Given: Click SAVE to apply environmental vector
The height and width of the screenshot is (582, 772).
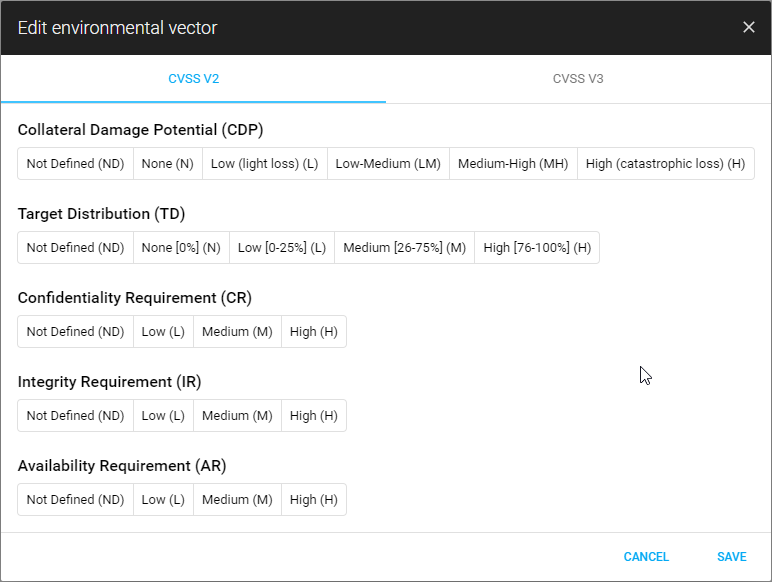Looking at the screenshot, I should pos(731,557).
